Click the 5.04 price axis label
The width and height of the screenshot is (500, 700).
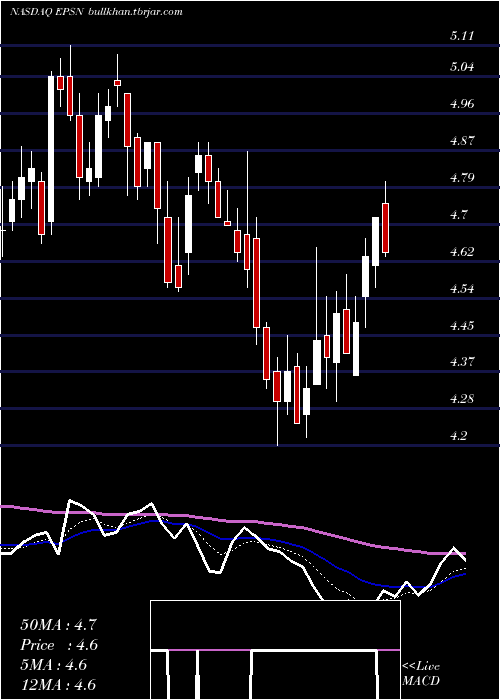click(x=462, y=67)
